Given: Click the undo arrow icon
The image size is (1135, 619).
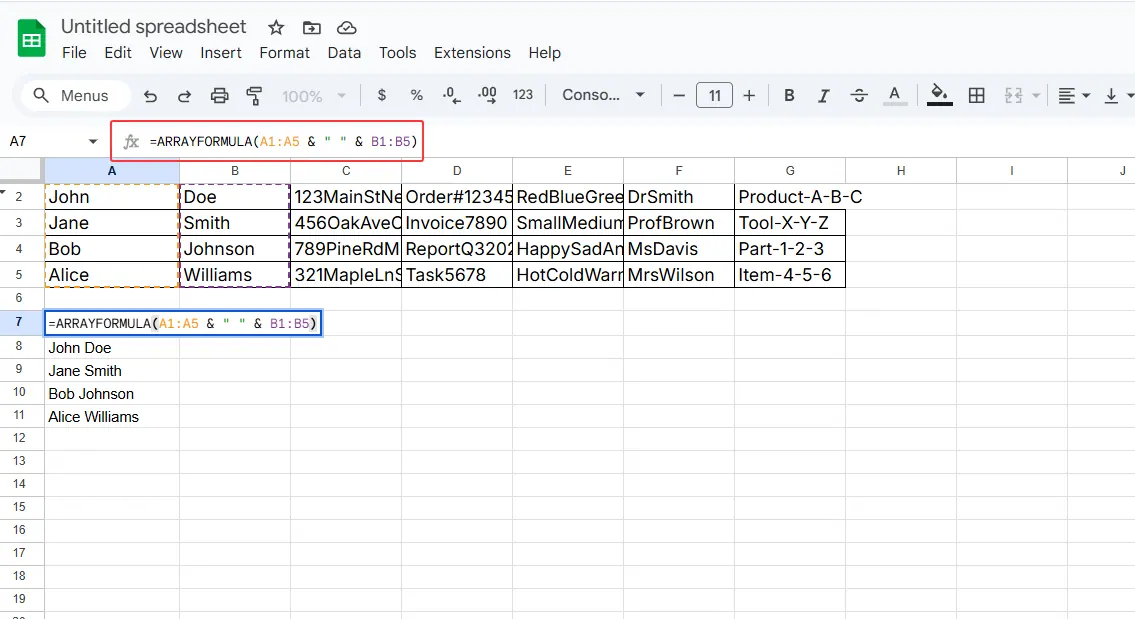Looking at the screenshot, I should pos(151,96).
